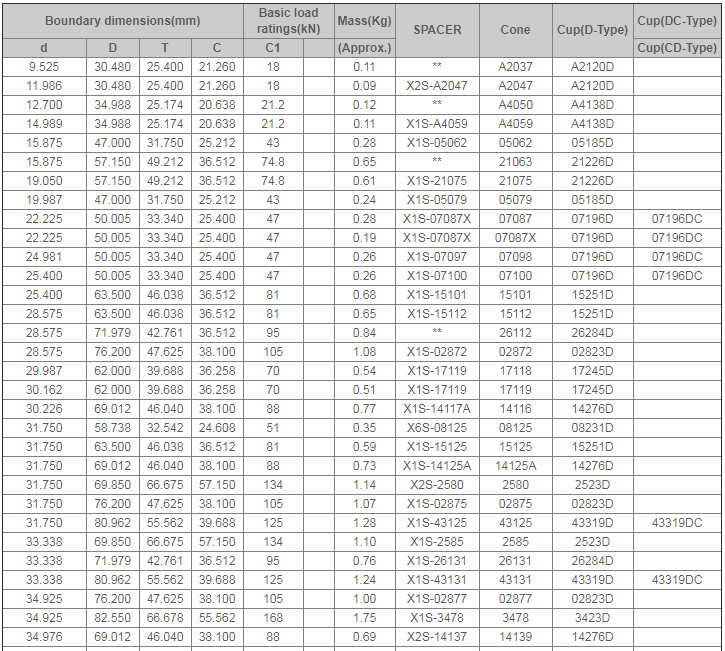
Task: Select the Basic load ratings(kN) header
Action: coord(288,21)
